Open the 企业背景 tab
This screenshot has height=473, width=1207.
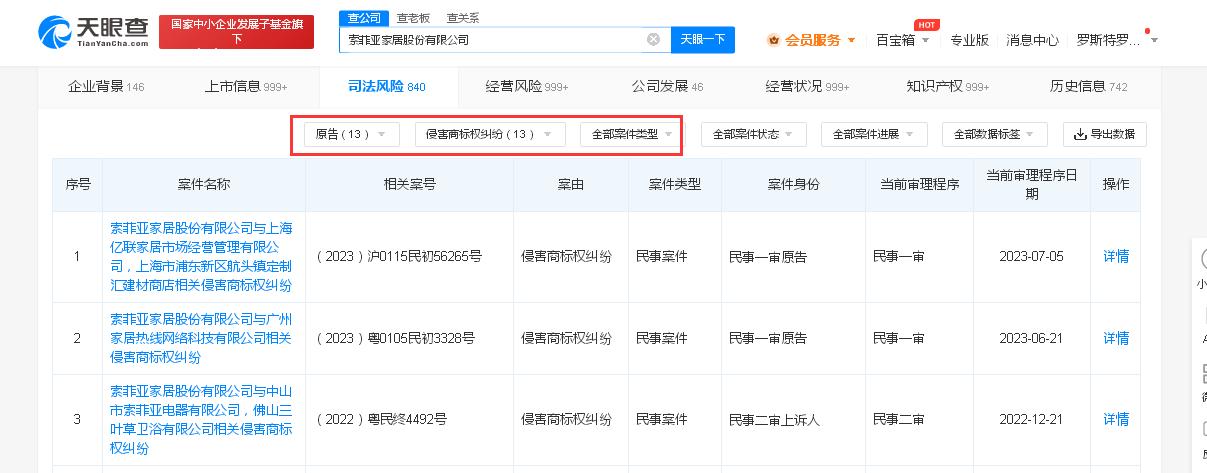point(106,86)
